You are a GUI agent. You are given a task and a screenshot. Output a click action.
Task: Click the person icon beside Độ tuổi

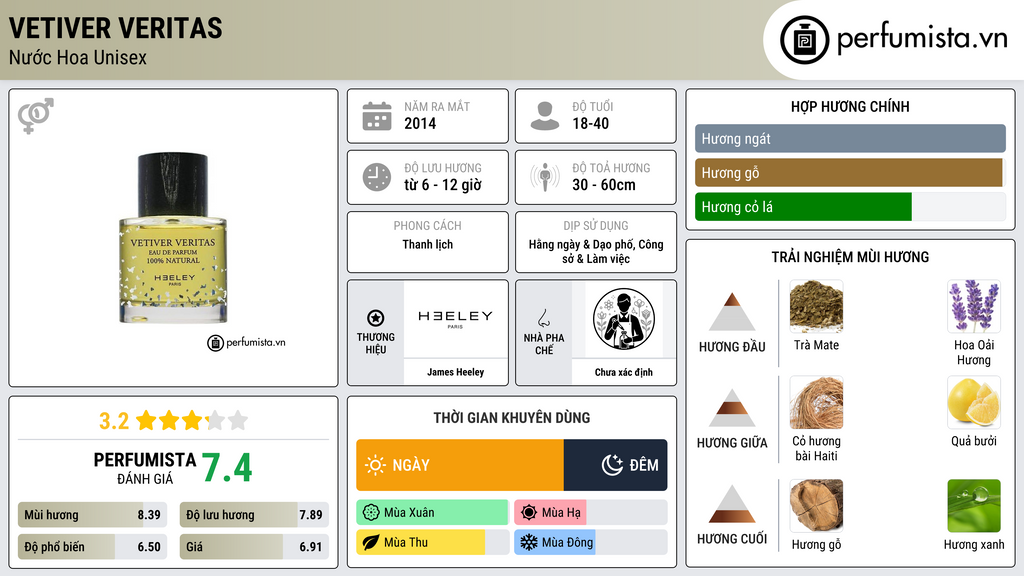(545, 116)
